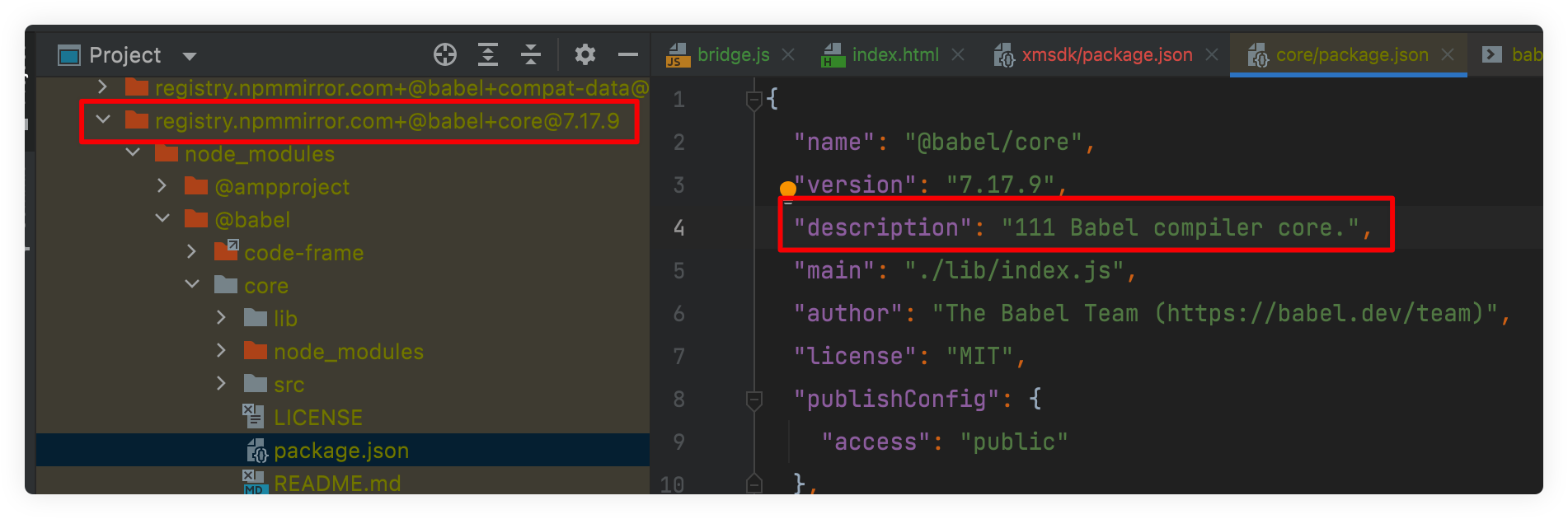Screen dimensions: 1568x519
Task: Click the closing fold marker at line 10
Action: coord(753,484)
